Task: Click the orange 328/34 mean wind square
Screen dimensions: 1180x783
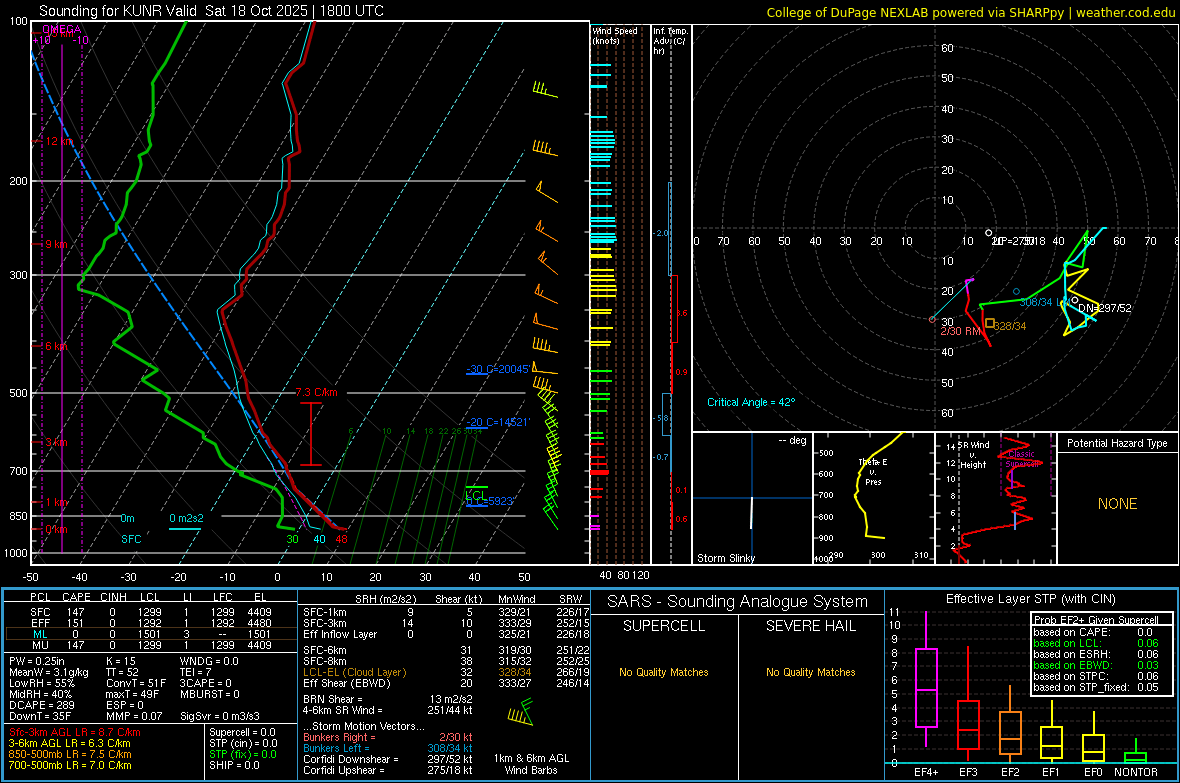Action: pyautogui.click(x=990, y=324)
